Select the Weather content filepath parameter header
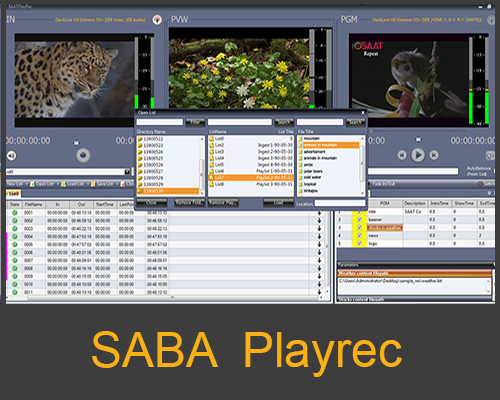Screen dimensions: 500x400 pos(414,273)
